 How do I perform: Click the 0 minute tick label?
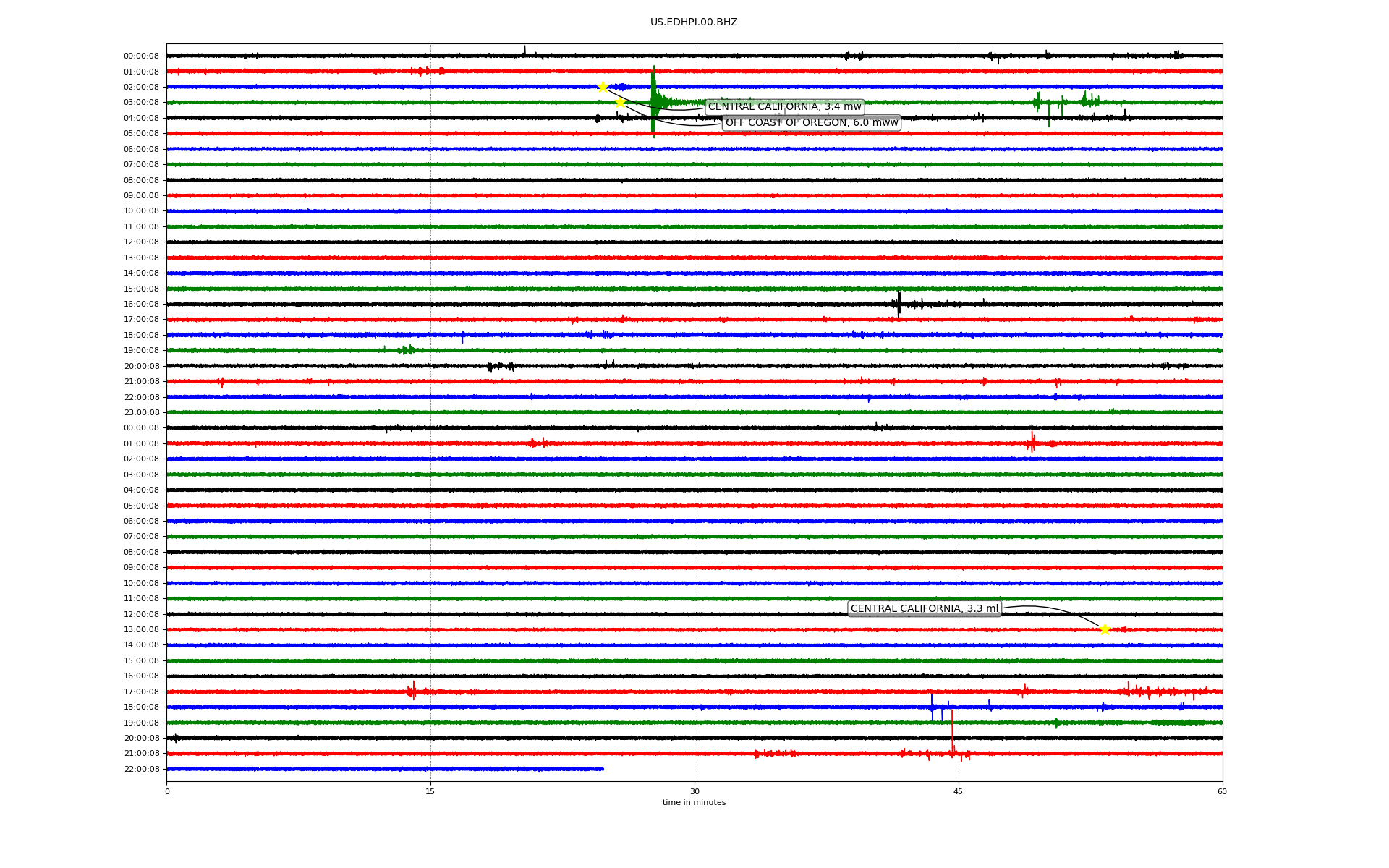pyautogui.click(x=167, y=791)
